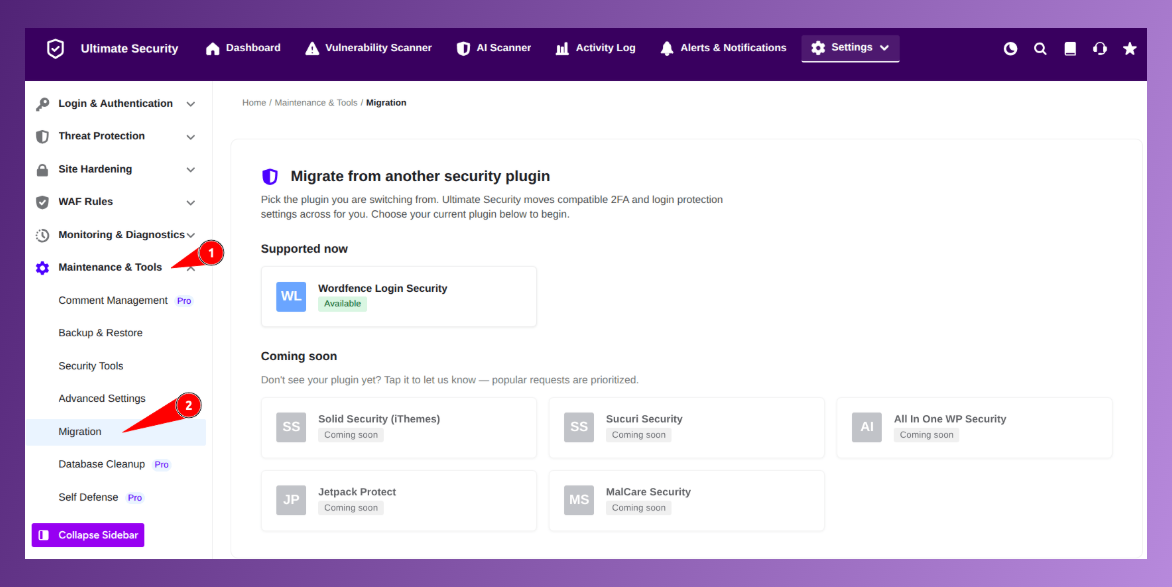Open the Dashboard home icon
This screenshot has width=1172, height=587.
(213, 49)
